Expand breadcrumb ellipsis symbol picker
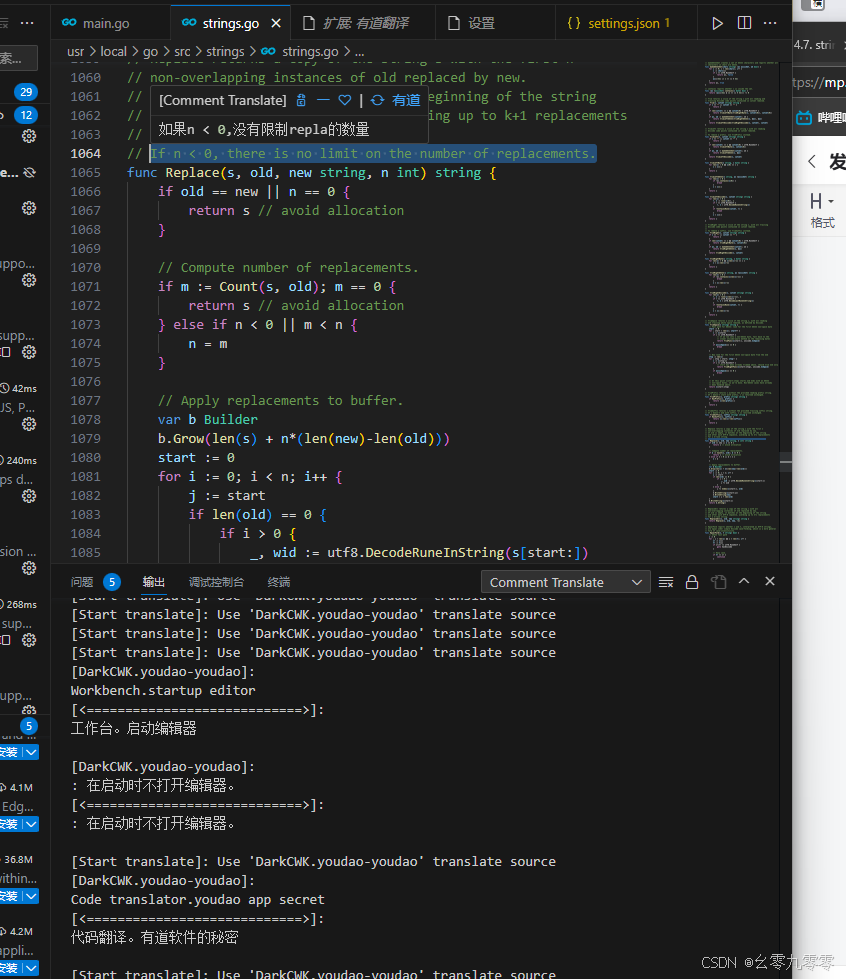This screenshot has width=846, height=979. tap(360, 52)
